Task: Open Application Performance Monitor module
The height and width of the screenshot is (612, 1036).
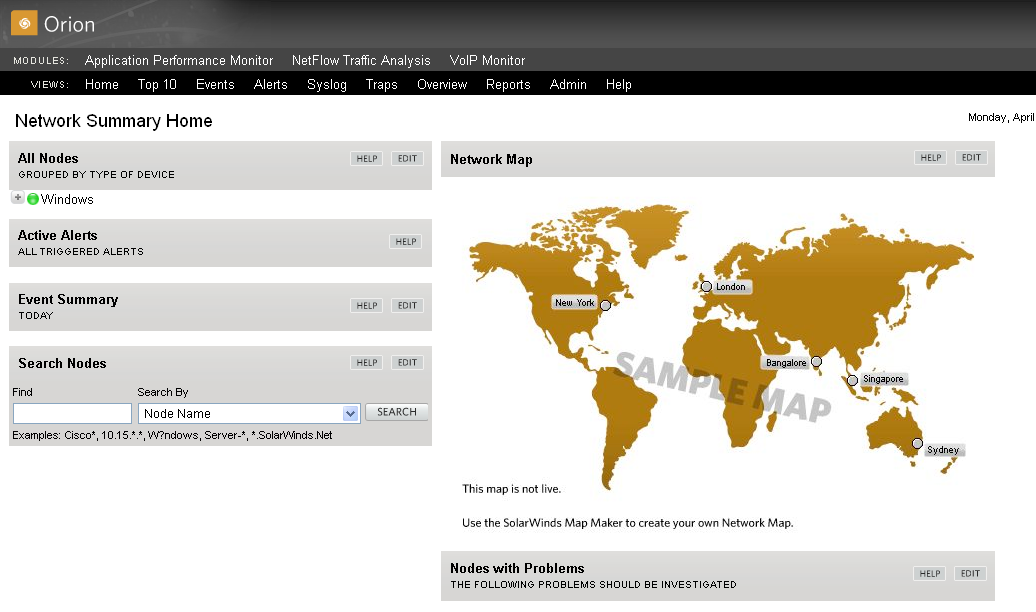Action: pyautogui.click(x=179, y=60)
